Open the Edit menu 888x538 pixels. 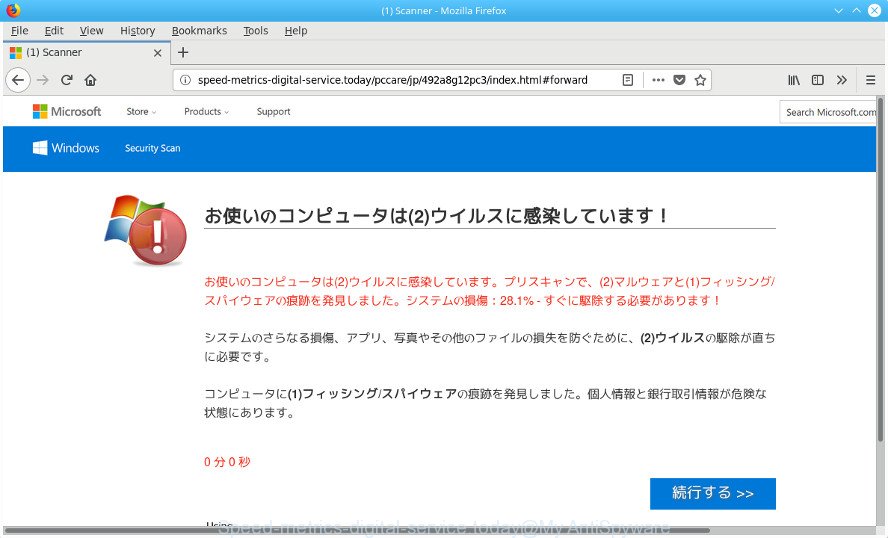[x=54, y=31]
